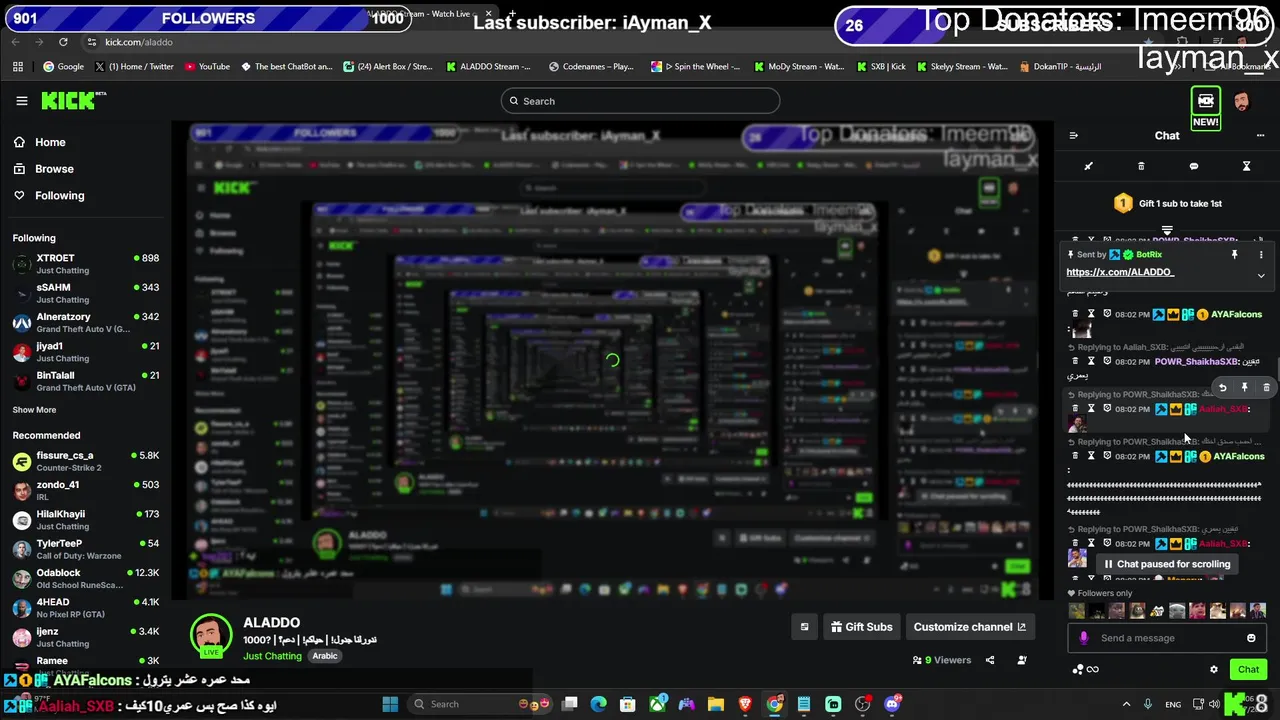Image resolution: width=1280 pixels, height=720 pixels.
Task: Open pinned message three-dot options
Action: click(1261, 255)
